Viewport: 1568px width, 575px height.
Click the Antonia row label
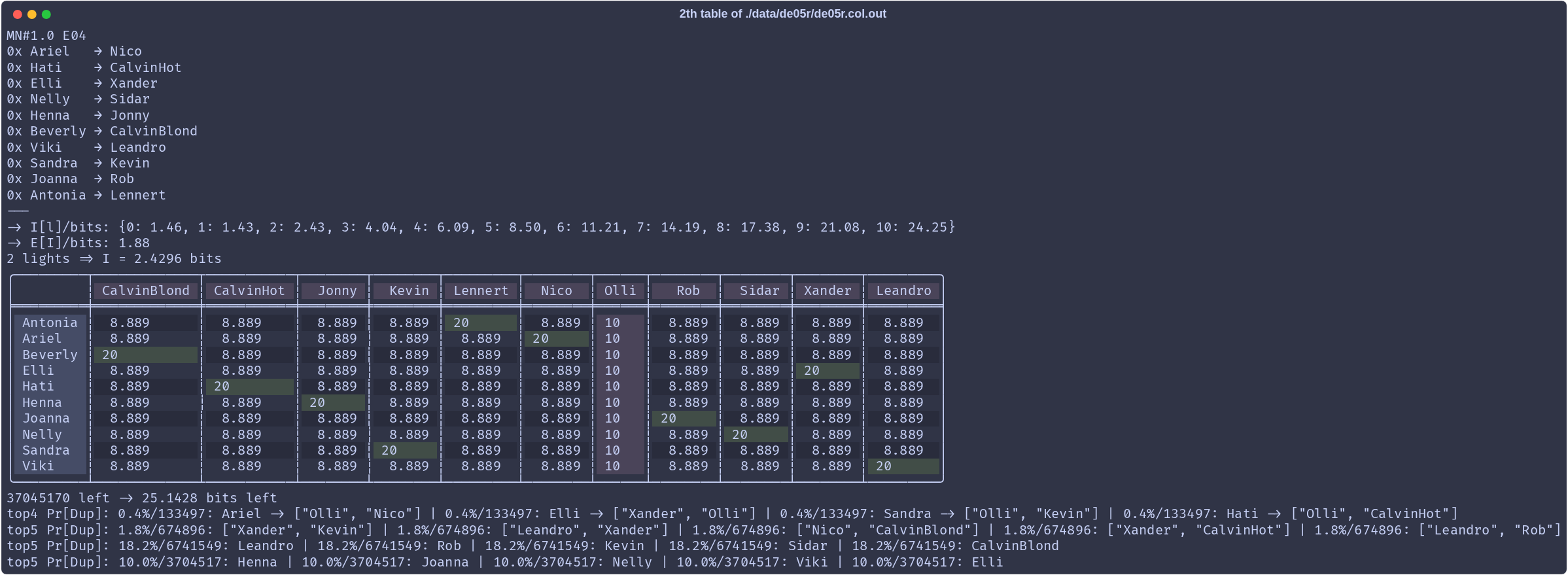[50, 322]
